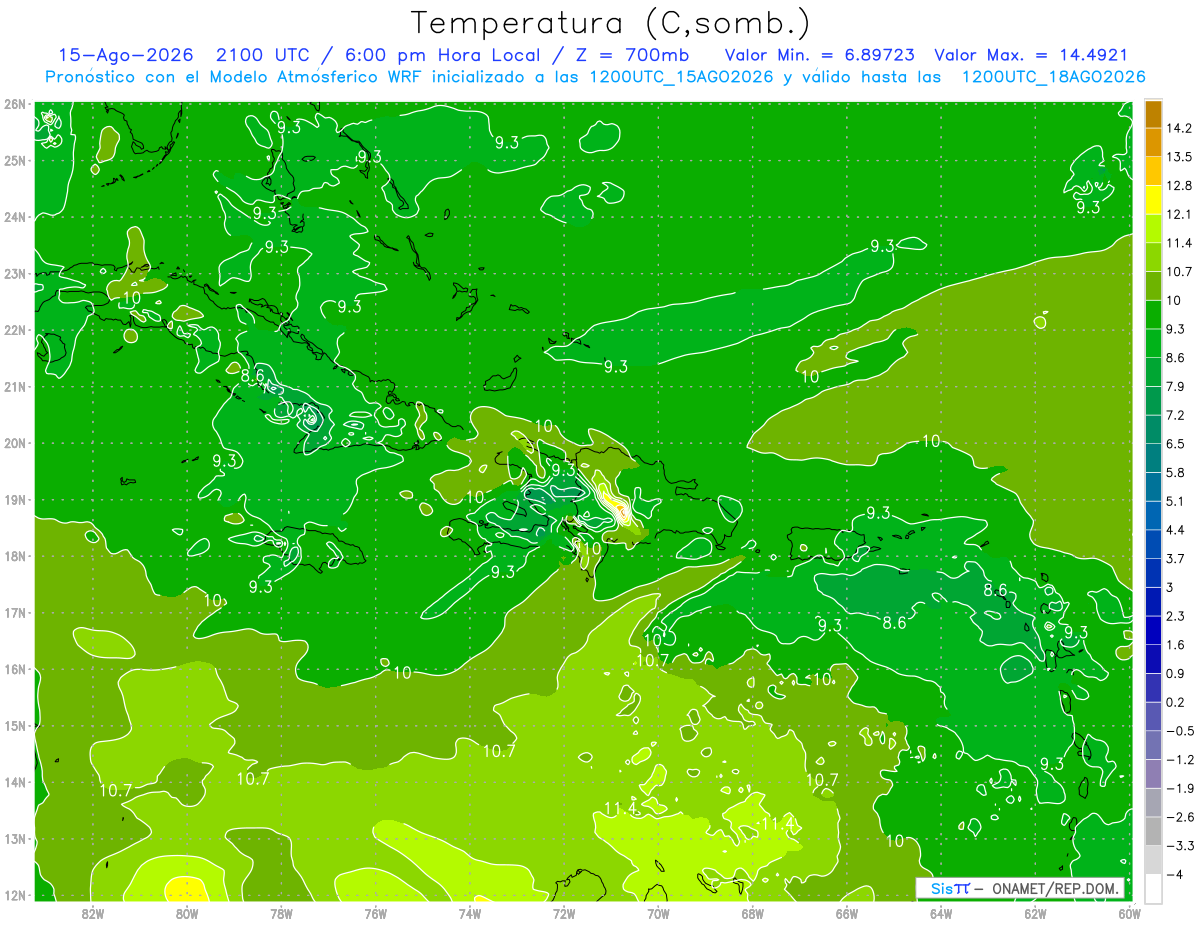The height and width of the screenshot is (927, 1200).
Task: Select the white swatch below -4
Action: coord(1153,888)
